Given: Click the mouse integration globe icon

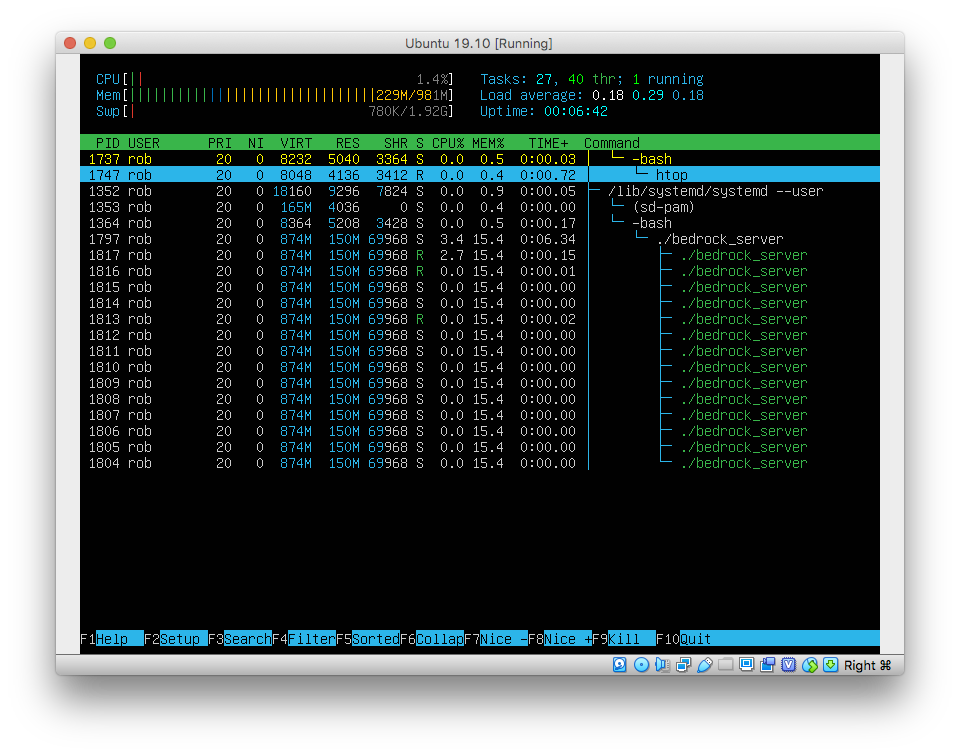Looking at the screenshot, I should click(810, 665).
